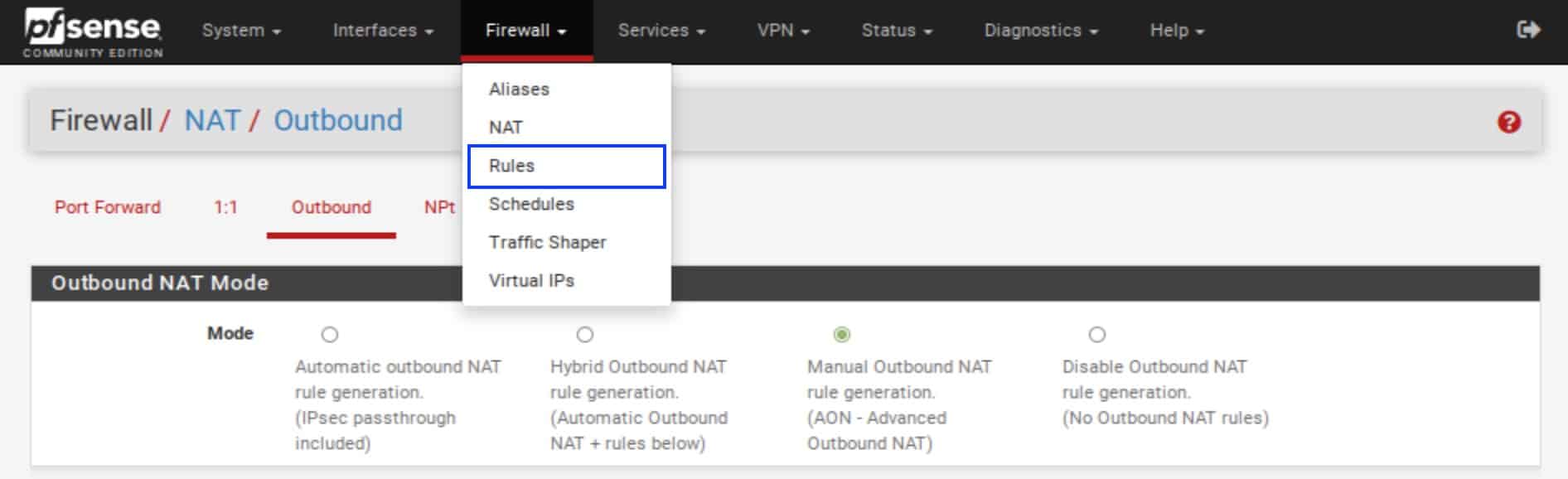Open the red help question-mark icon
This screenshot has height=479, width=1568.
point(1509,123)
